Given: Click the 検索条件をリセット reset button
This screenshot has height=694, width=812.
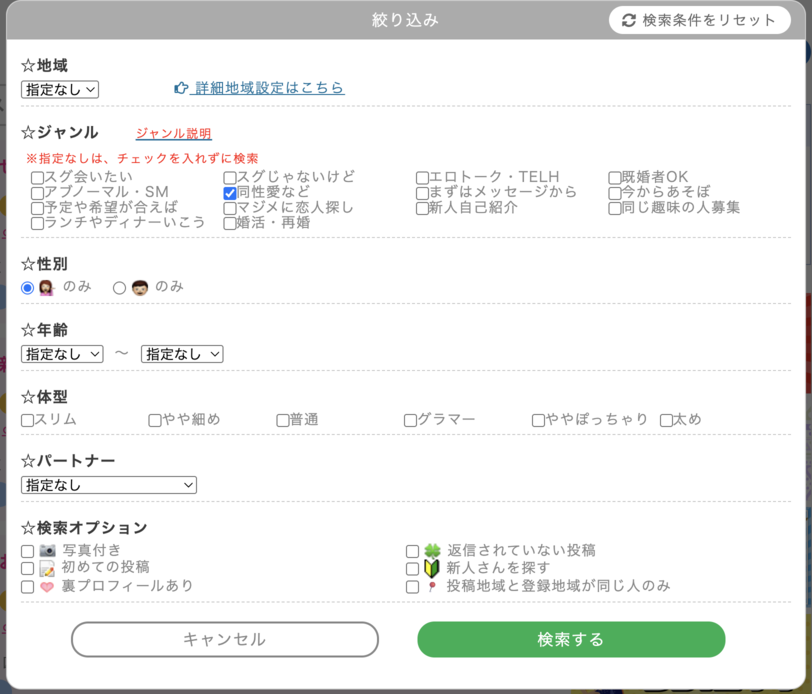Looking at the screenshot, I should tap(699, 20).
